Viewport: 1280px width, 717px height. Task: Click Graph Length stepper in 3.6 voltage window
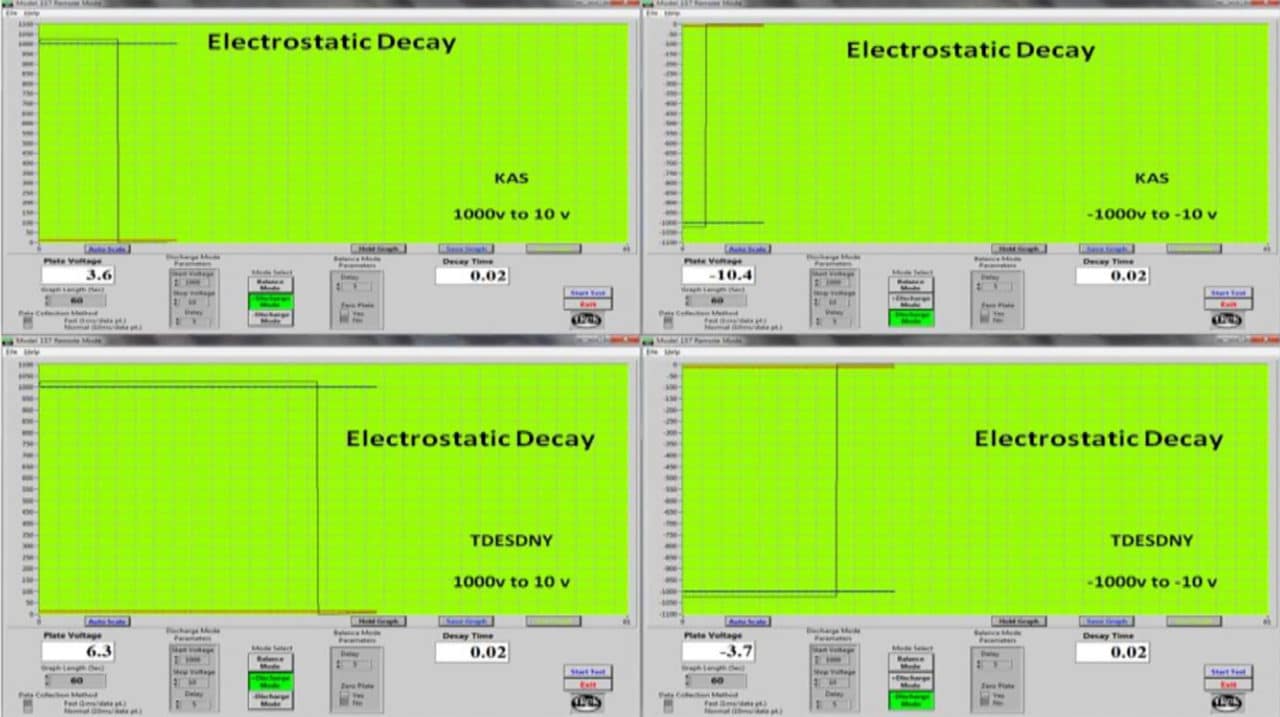pos(45,300)
